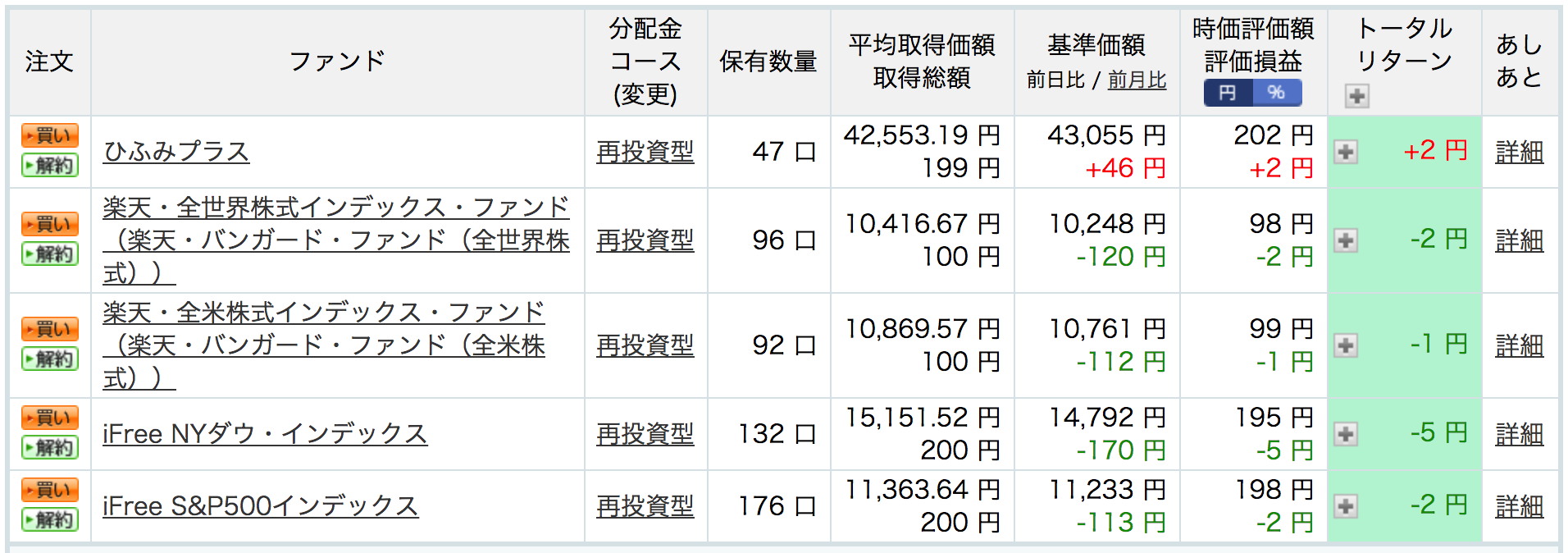The width and height of the screenshot is (1568, 553).
Task: Open iFree S&P500インデックス fund link
Action: click(261, 506)
